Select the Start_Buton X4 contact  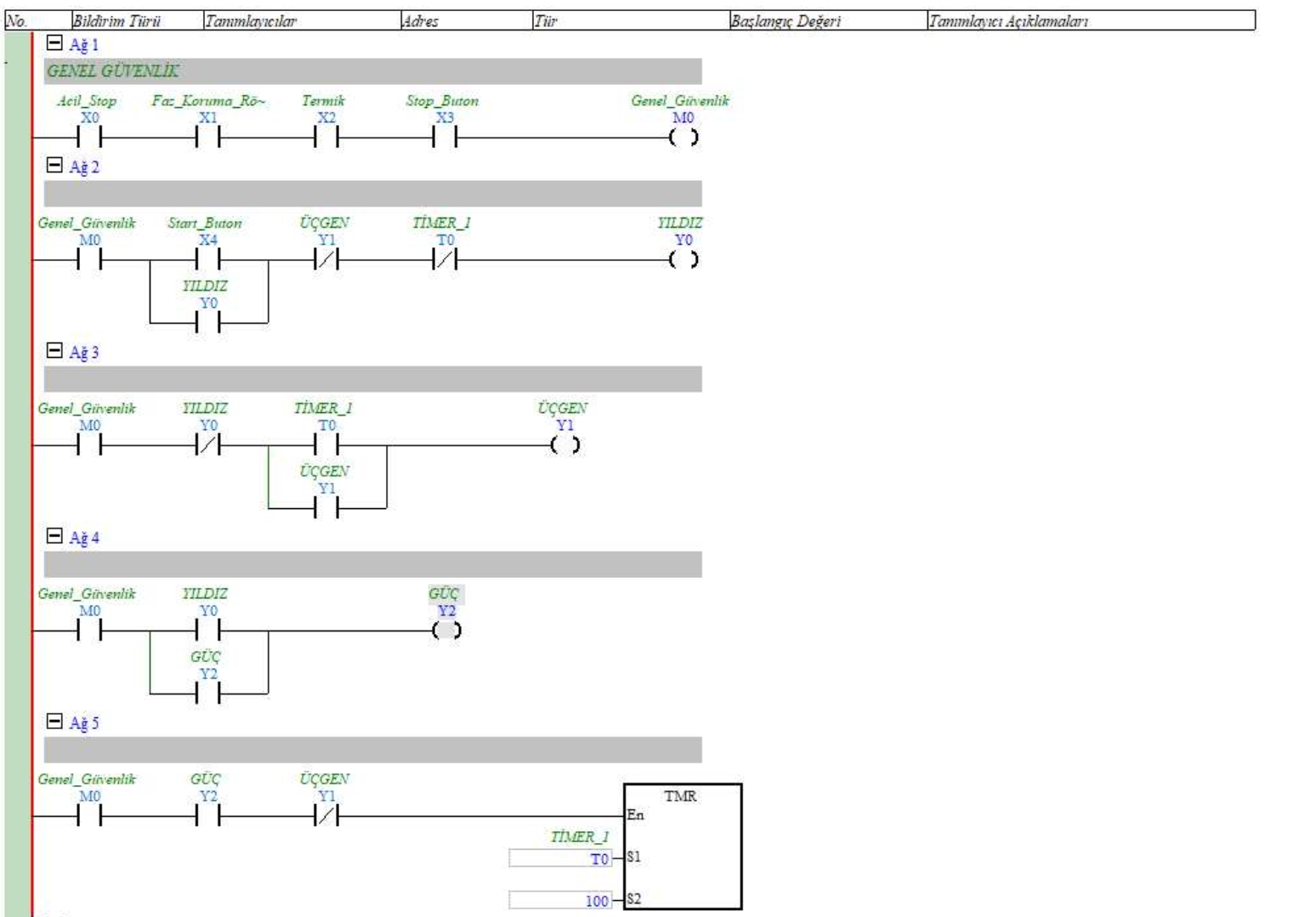[x=208, y=260]
